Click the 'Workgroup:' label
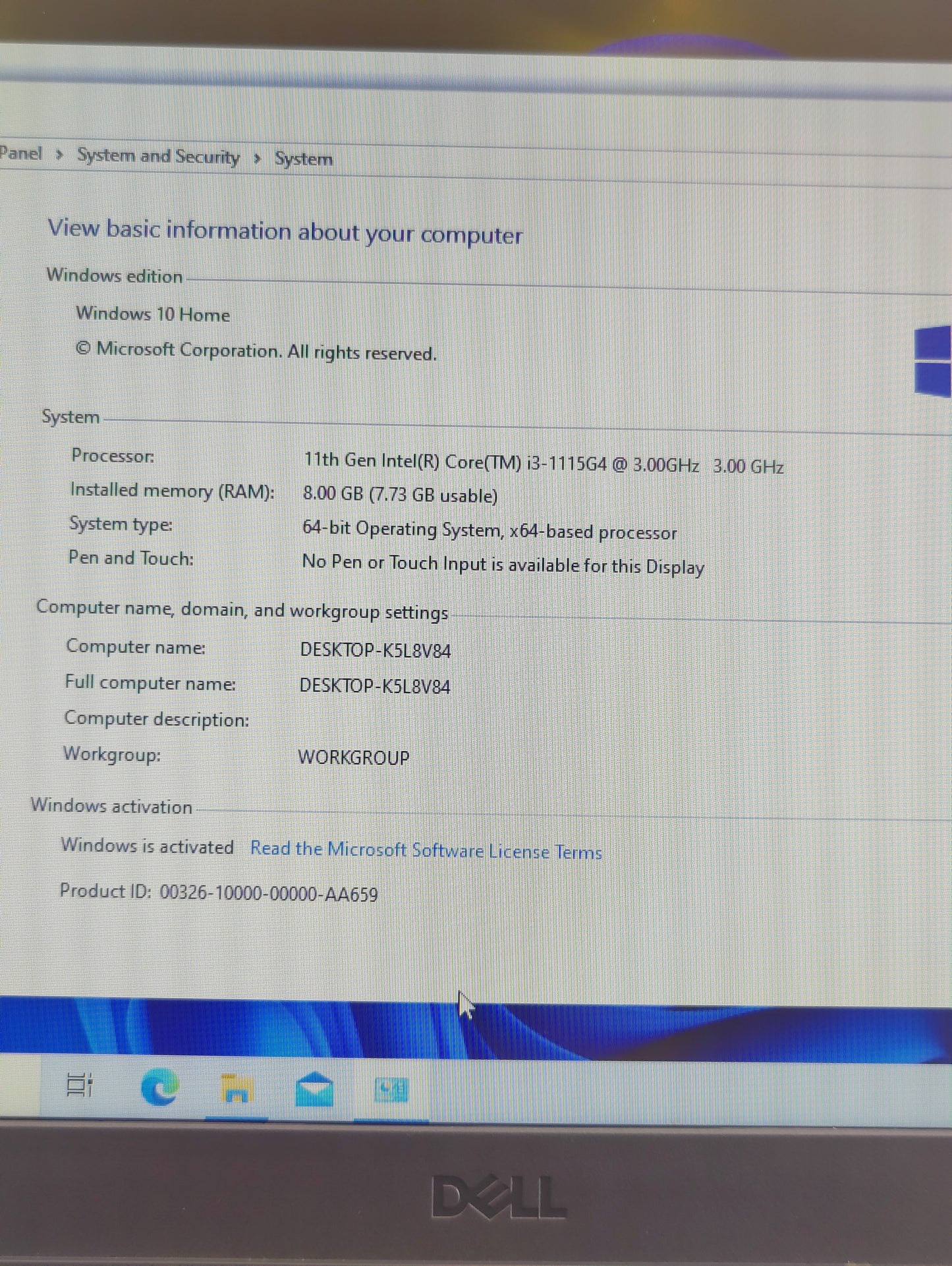This screenshot has width=952, height=1266. coord(111,754)
